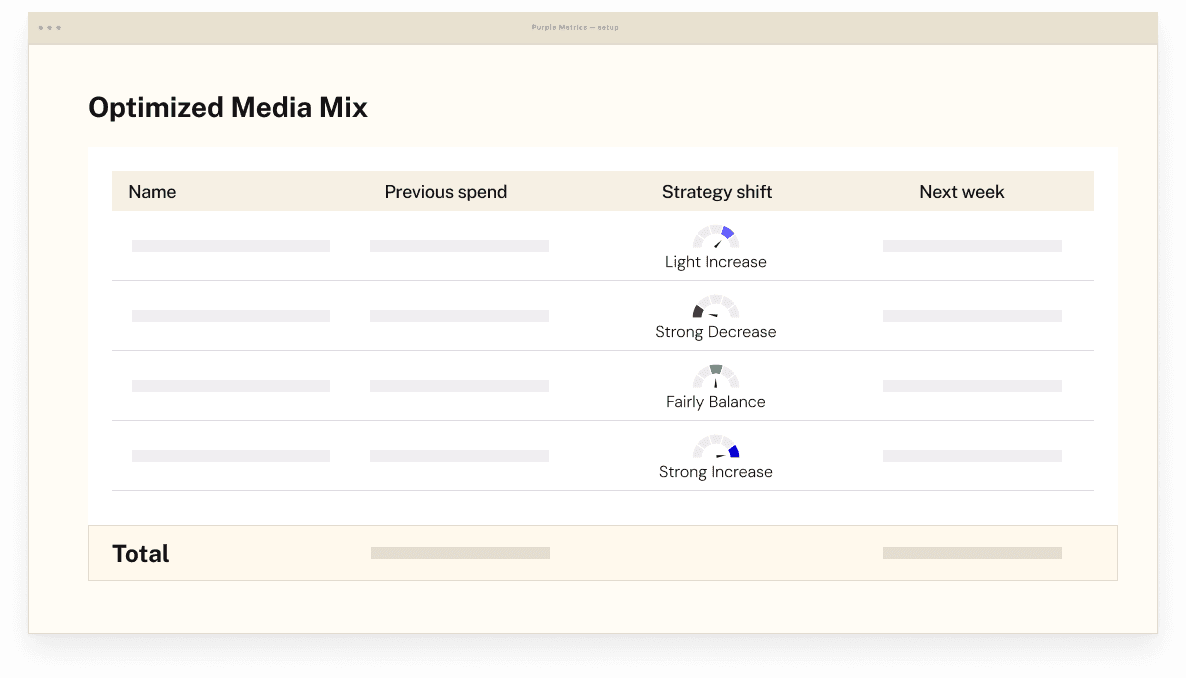1186x678 pixels.
Task: Click the Light Increase gauge icon
Action: [x=716, y=237]
